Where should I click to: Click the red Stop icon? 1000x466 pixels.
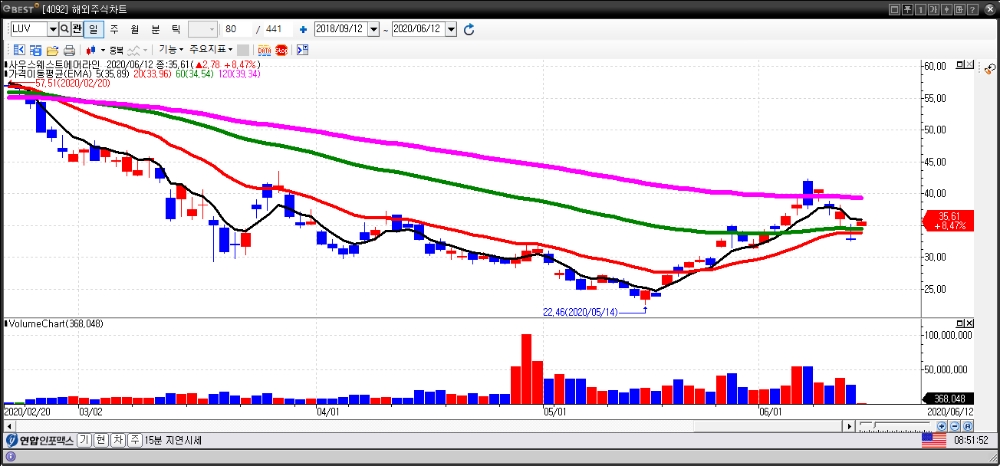[x=281, y=49]
